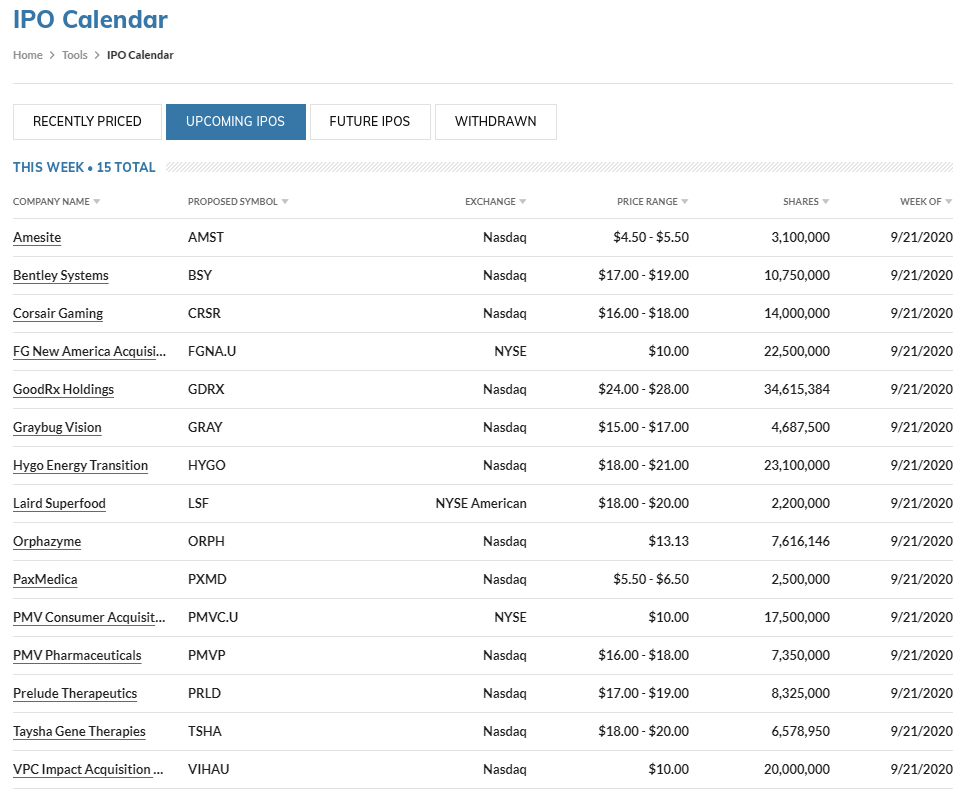Image resolution: width=963 pixels, height=794 pixels.
Task: Click the $15.00 - $17.00 price range
Action: pos(644,428)
